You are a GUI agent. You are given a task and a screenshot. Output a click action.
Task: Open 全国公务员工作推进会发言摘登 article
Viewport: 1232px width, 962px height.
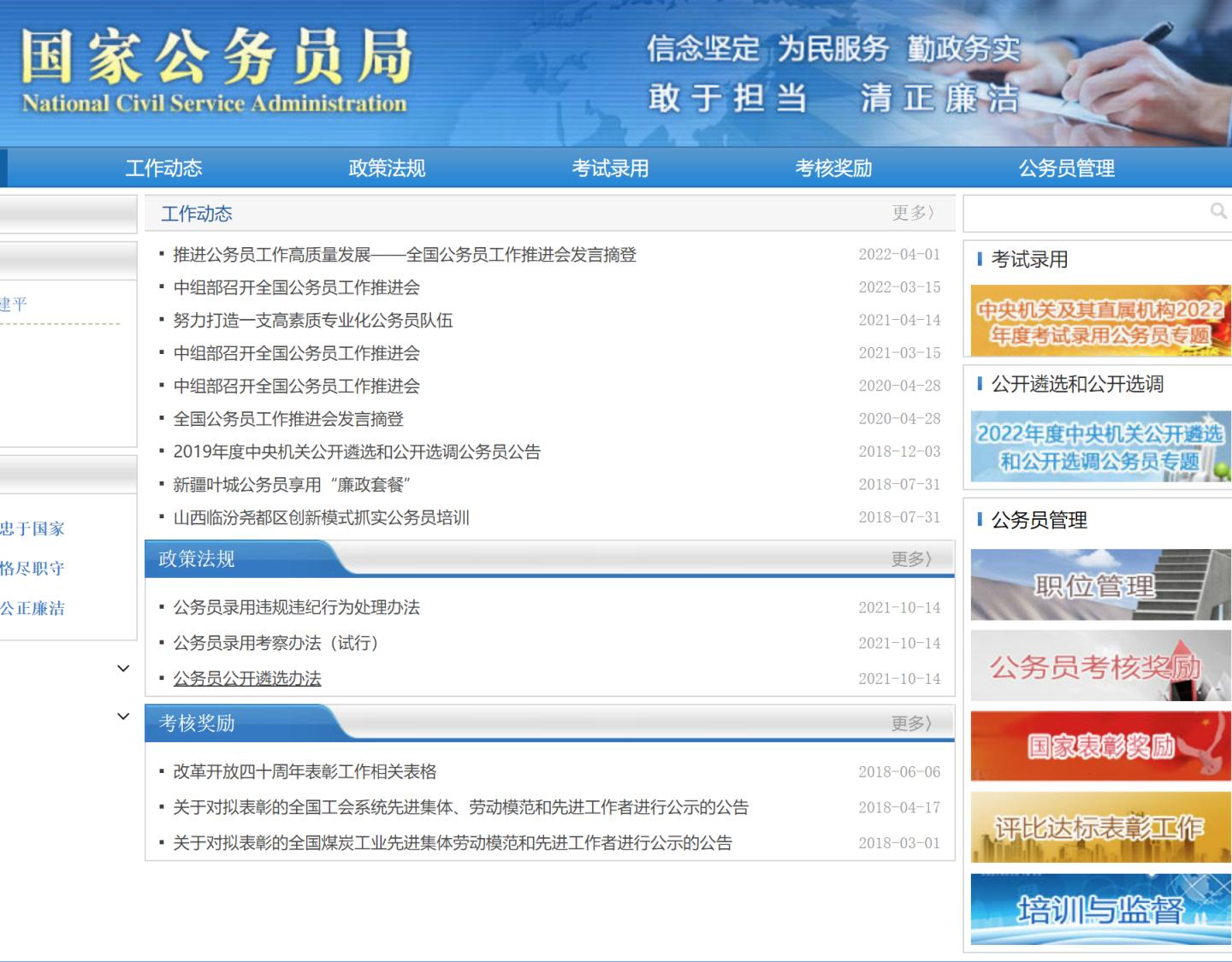[x=288, y=419]
